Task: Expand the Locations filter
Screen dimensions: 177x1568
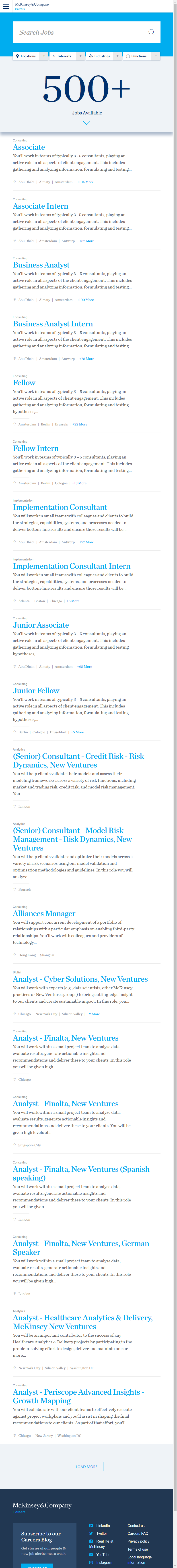Action: tap(30, 56)
